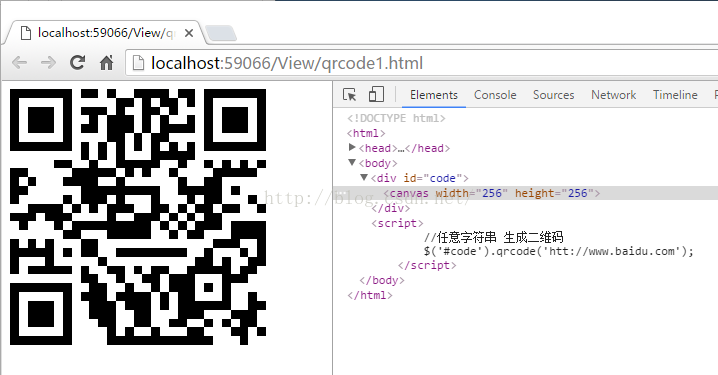Go to the Home page icon

point(107,63)
